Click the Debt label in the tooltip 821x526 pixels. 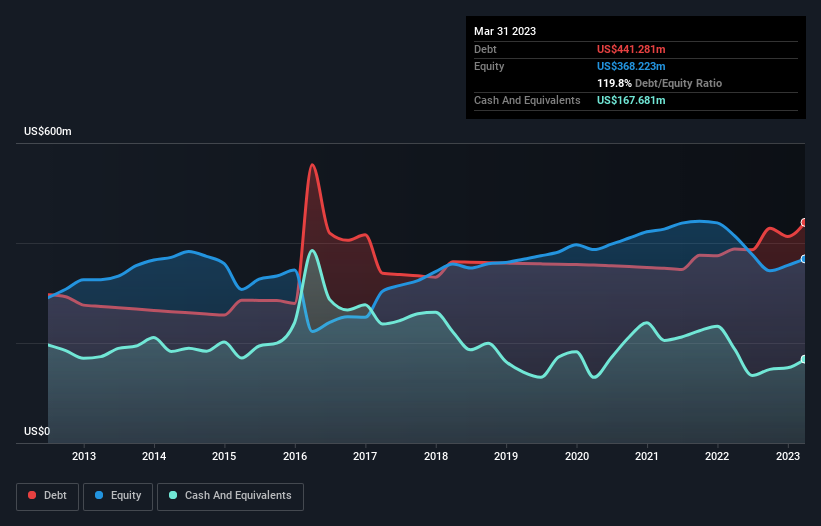[485, 49]
